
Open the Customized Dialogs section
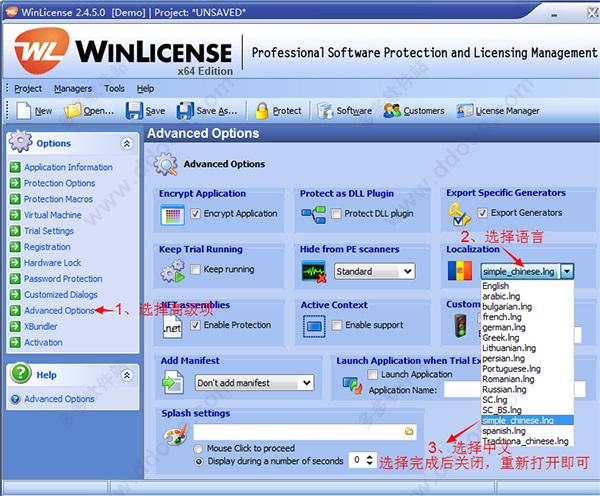tap(60, 295)
